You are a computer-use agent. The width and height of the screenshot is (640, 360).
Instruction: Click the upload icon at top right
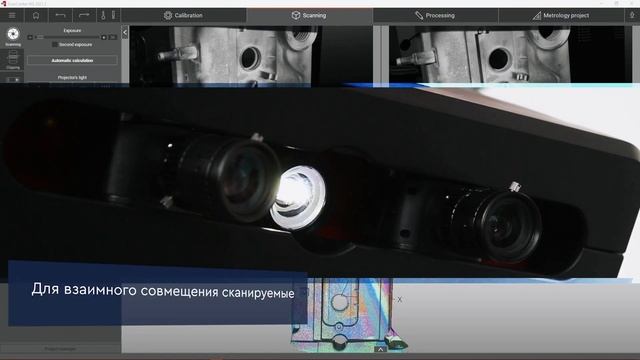pyautogui.click(x=632, y=16)
